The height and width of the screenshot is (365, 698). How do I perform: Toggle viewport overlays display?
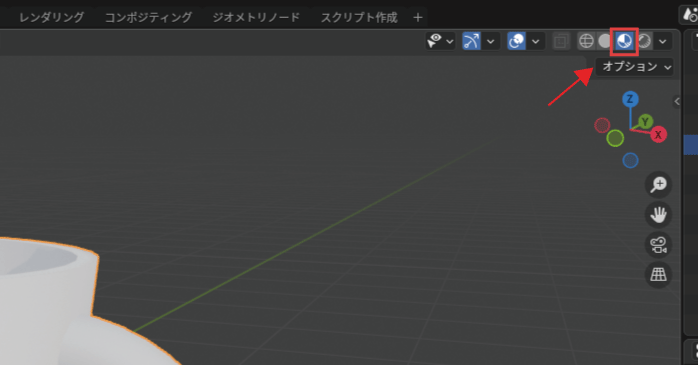click(x=516, y=41)
